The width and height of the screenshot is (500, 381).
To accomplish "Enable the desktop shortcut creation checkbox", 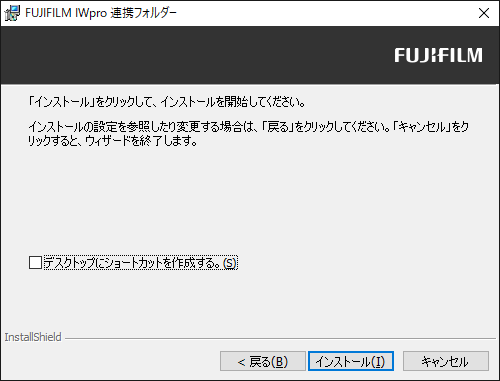I will (x=35, y=263).
